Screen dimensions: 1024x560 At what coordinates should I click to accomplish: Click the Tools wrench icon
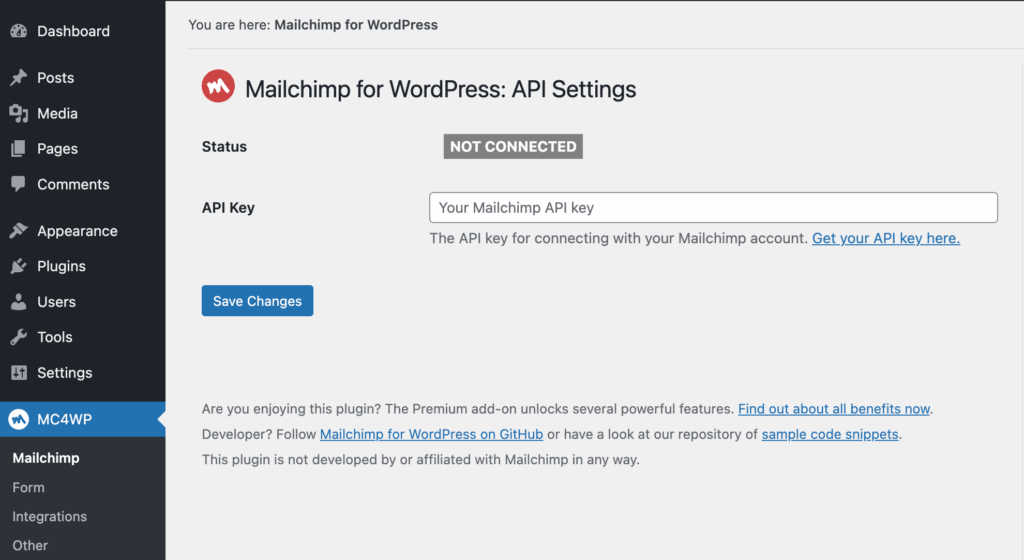click(19, 337)
